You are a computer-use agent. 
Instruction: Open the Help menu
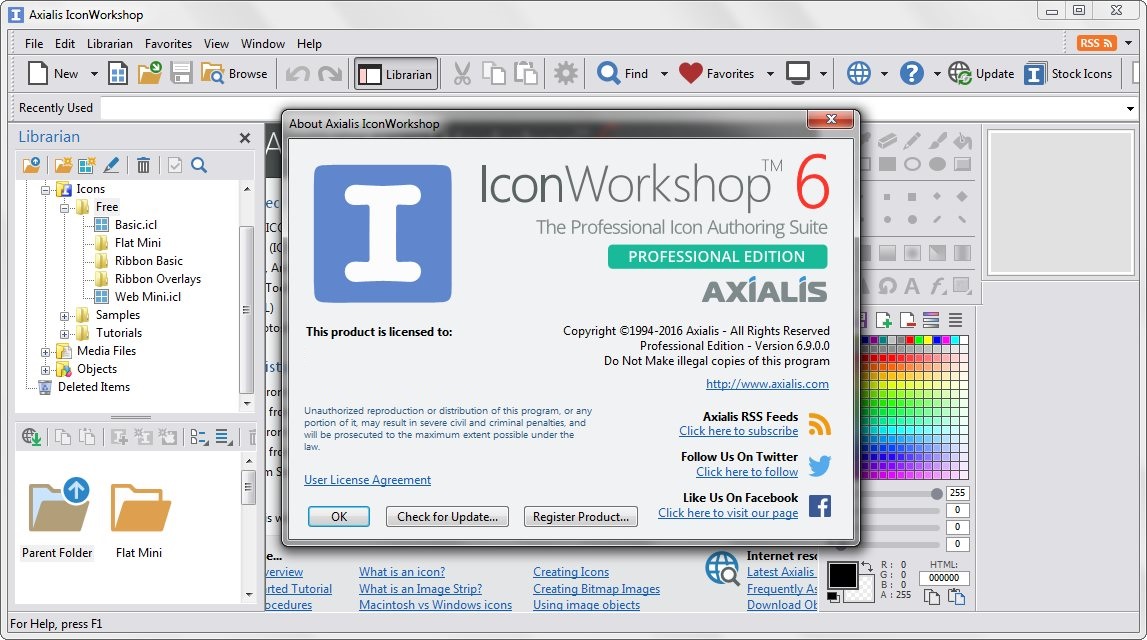[x=309, y=44]
